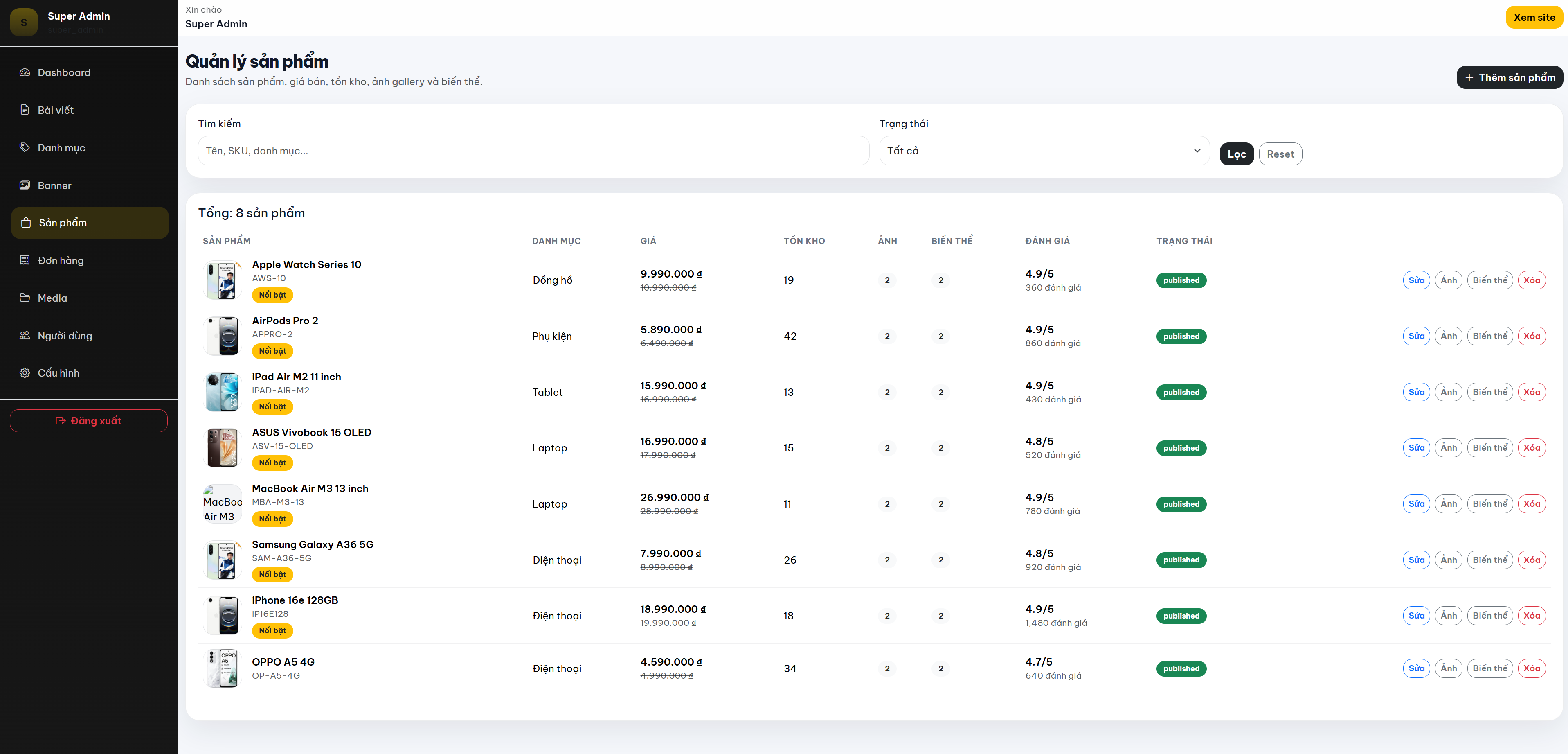Click the Cấu hình gear icon
The image size is (1568, 754).
pos(25,373)
